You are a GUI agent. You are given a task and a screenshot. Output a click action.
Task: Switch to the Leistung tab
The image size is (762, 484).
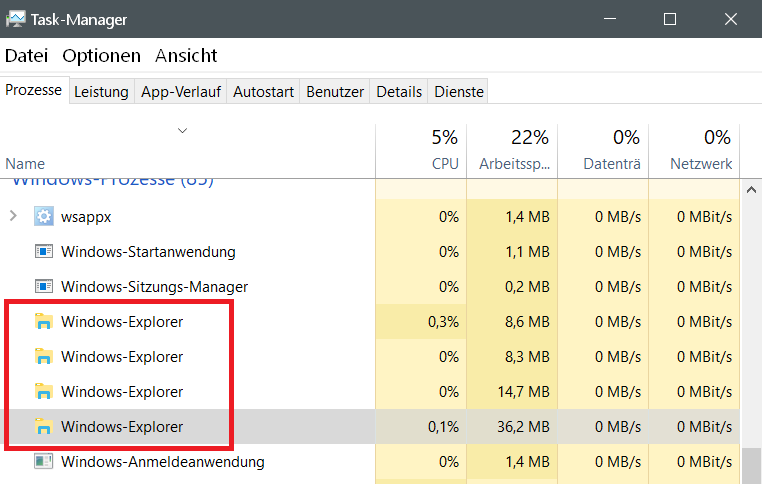101,92
